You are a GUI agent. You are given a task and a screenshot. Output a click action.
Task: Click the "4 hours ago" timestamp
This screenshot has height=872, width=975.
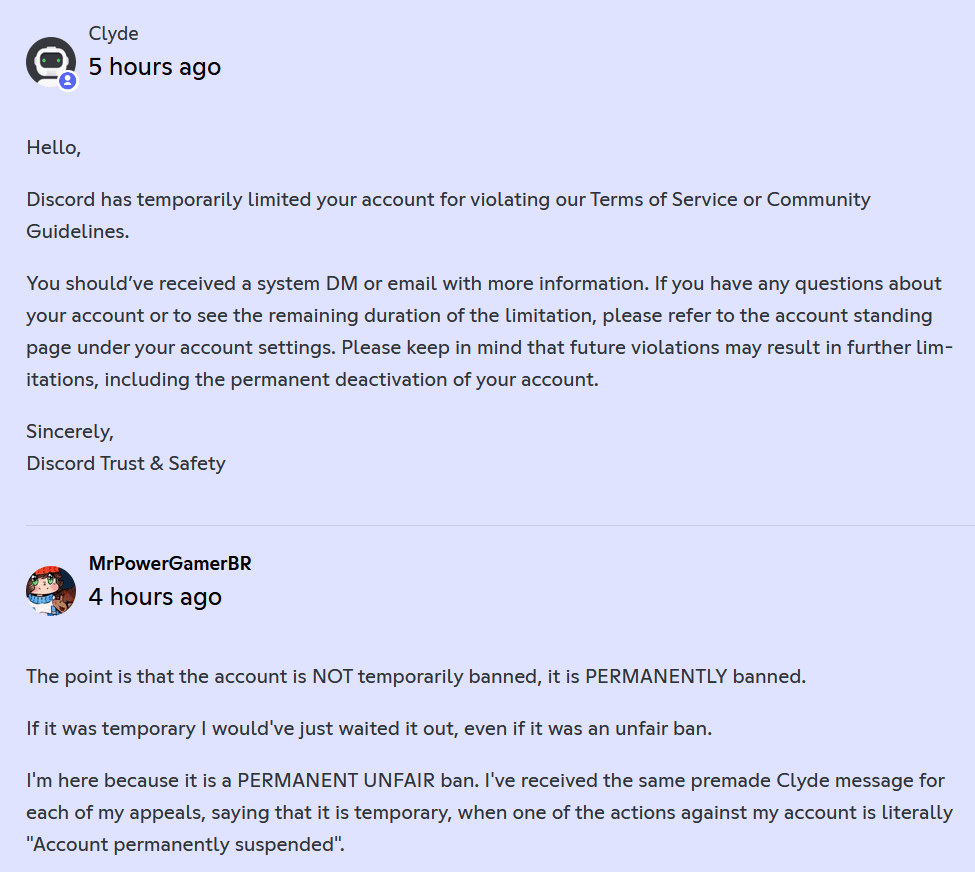pyautogui.click(x=155, y=597)
